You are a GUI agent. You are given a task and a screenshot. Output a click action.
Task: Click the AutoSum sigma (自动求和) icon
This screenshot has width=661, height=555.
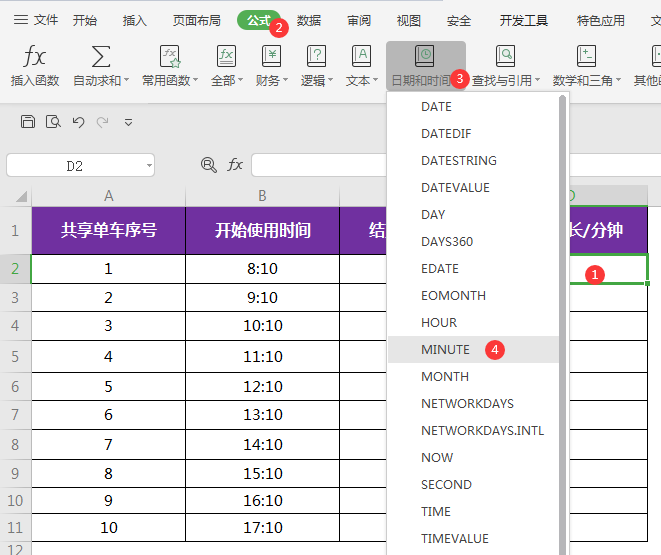point(101,56)
